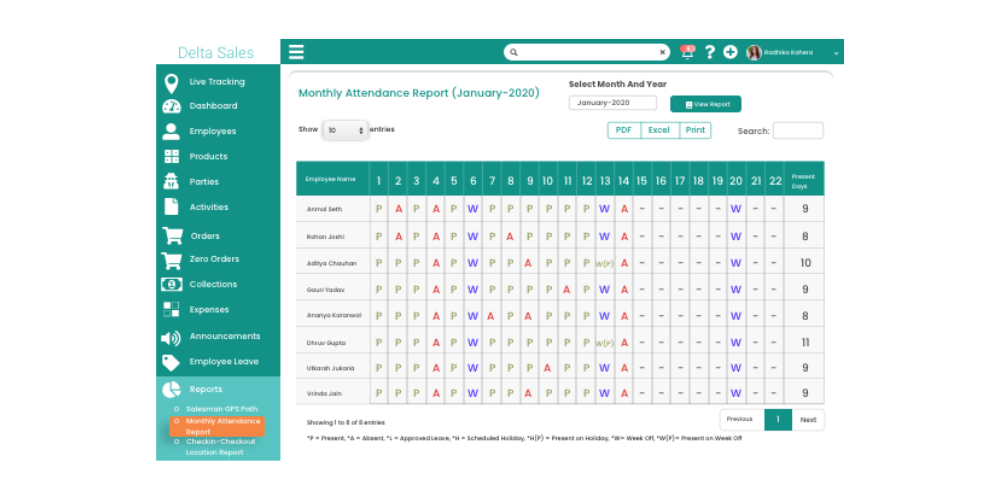The width and height of the screenshot is (1000, 500).
Task: Focus the table Search field
Action: 798,131
